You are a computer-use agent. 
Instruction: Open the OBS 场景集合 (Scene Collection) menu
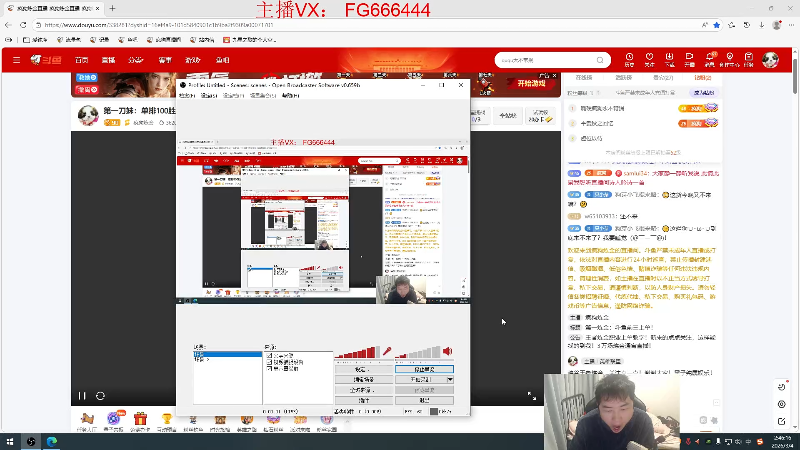coord(262,95)
